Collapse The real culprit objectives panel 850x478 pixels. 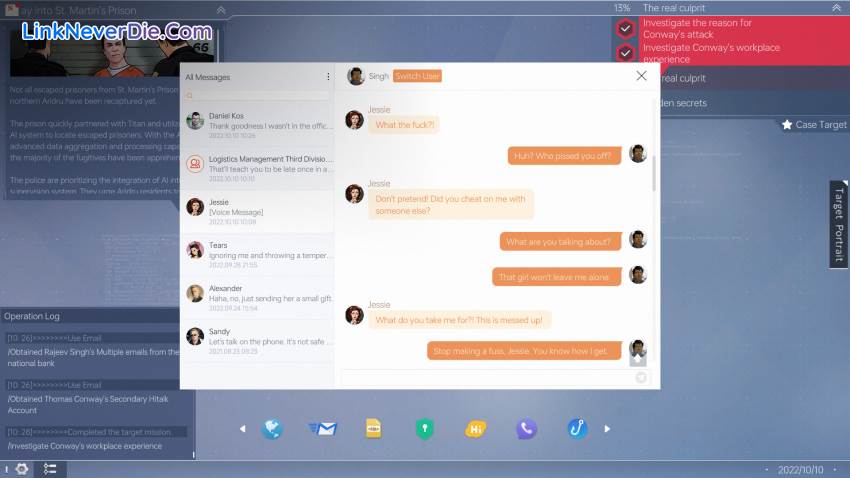836,8
